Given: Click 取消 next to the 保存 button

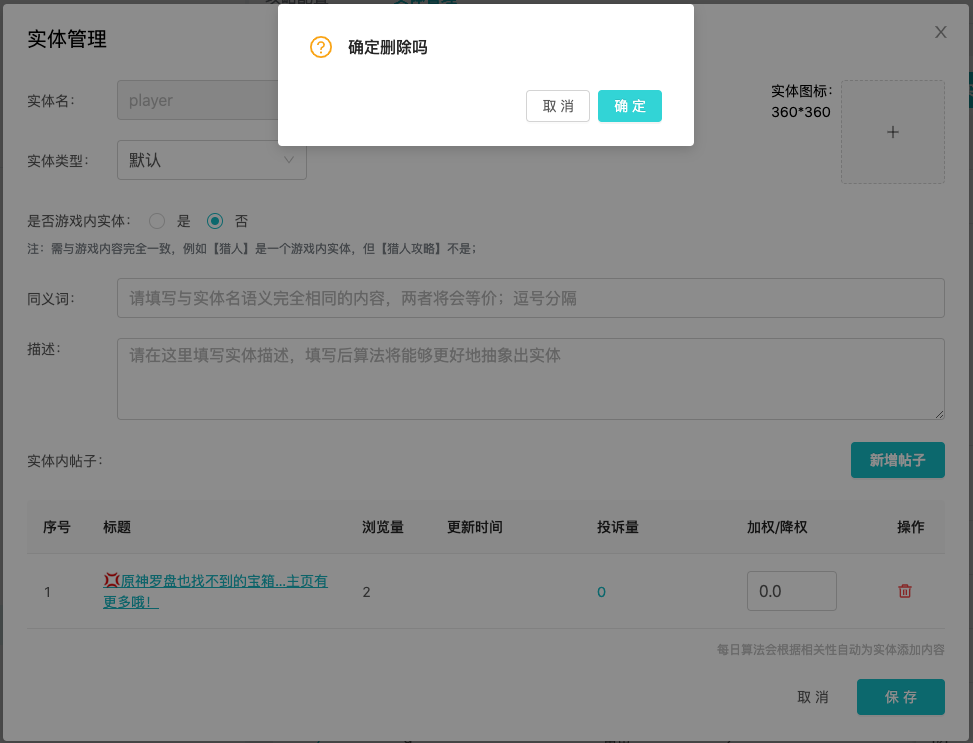Looking at the screenshot, I should click(x=812, y=697).
